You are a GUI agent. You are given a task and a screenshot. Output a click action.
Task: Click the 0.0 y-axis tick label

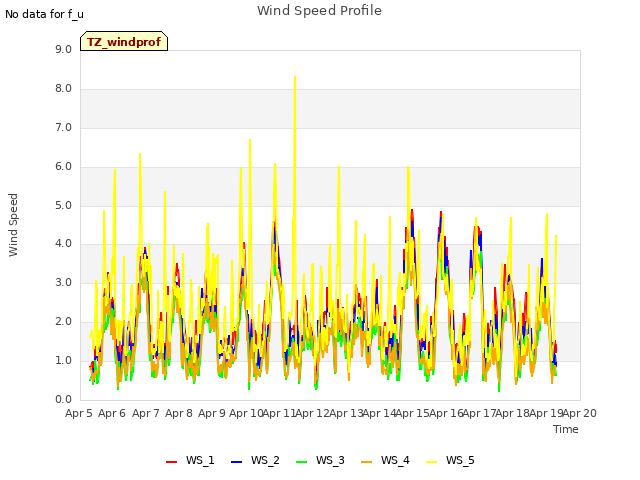63,399
